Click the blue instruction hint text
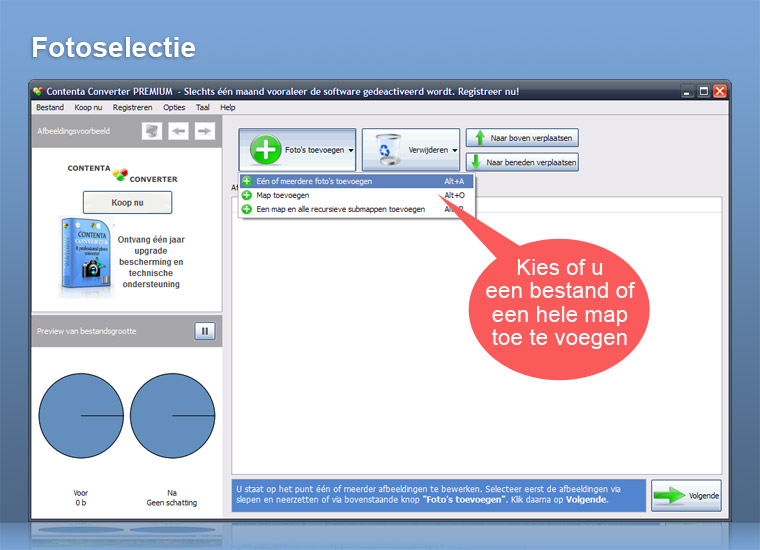 439,495
